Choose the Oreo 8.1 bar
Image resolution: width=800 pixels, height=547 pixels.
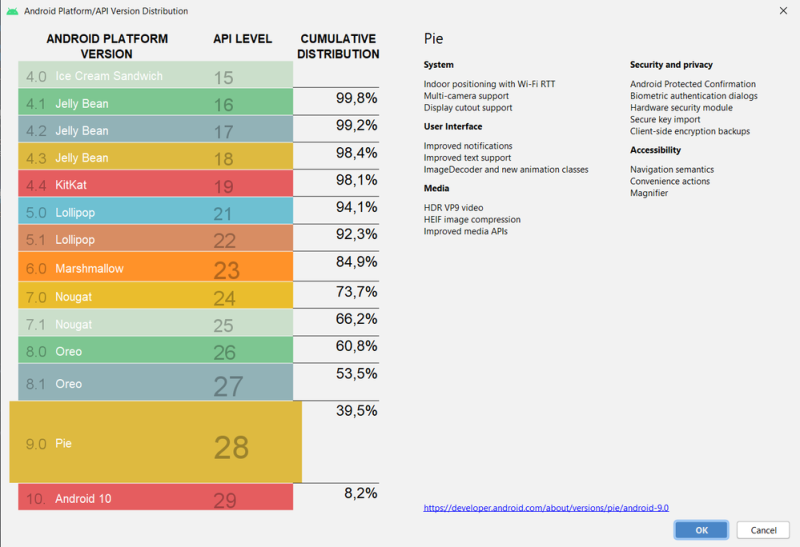coord(155,383)
